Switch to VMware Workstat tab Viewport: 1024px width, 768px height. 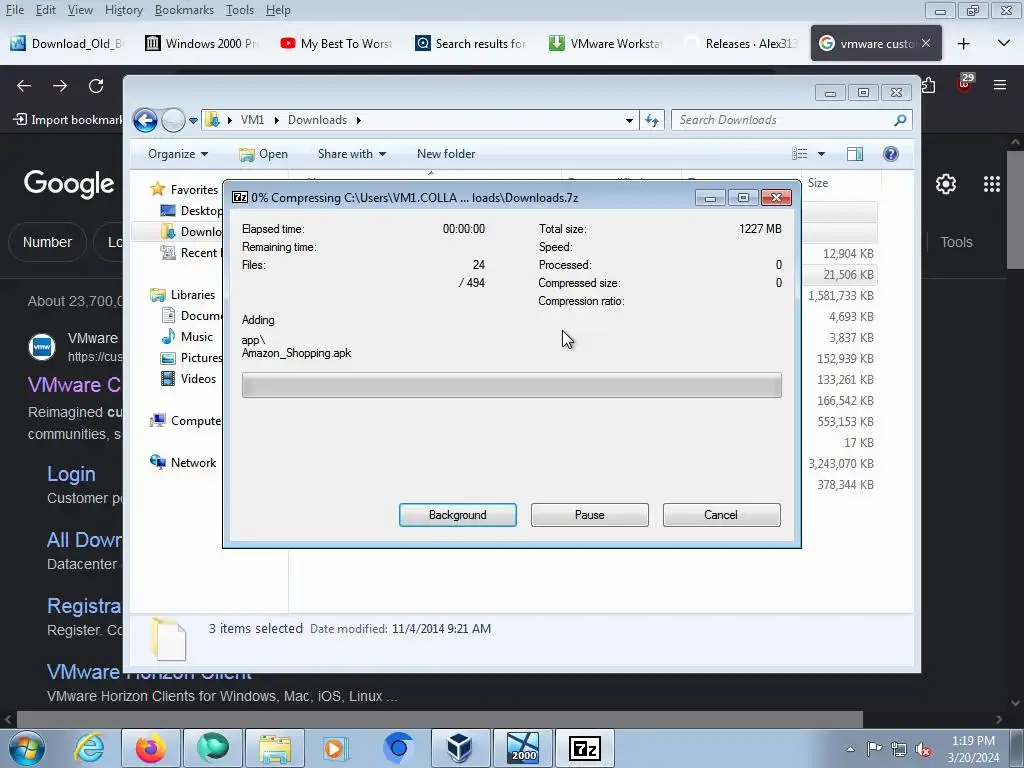tap(606, 43)
